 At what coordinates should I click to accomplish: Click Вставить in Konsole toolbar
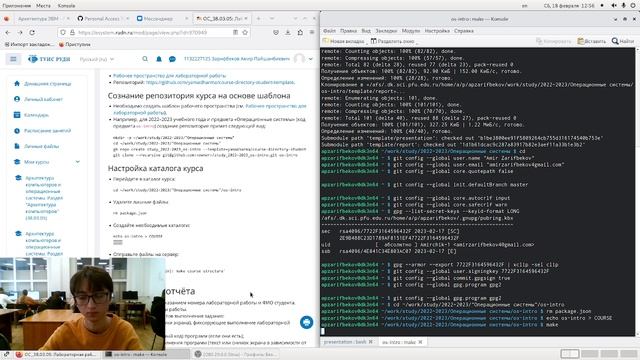pos(592,41)
